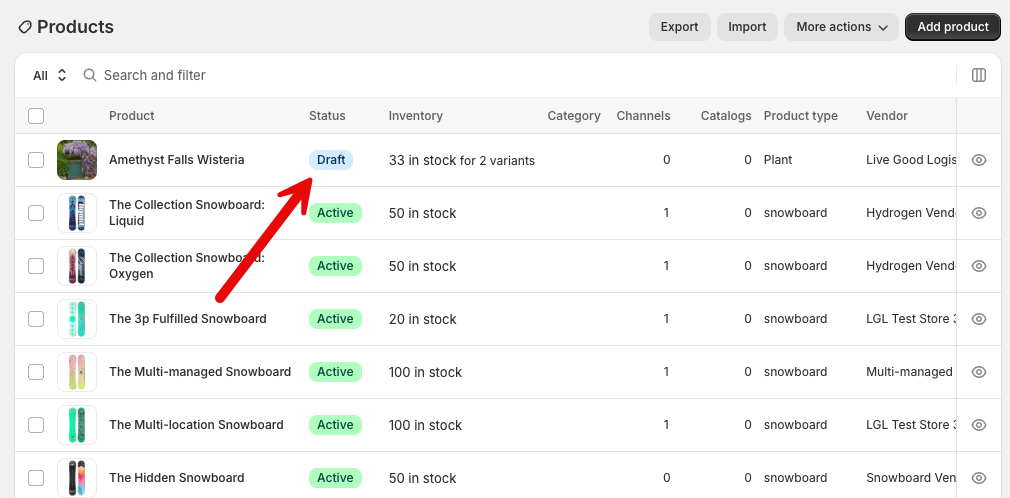Click the Add product button

pyautogui.click(x=953, y=27)
